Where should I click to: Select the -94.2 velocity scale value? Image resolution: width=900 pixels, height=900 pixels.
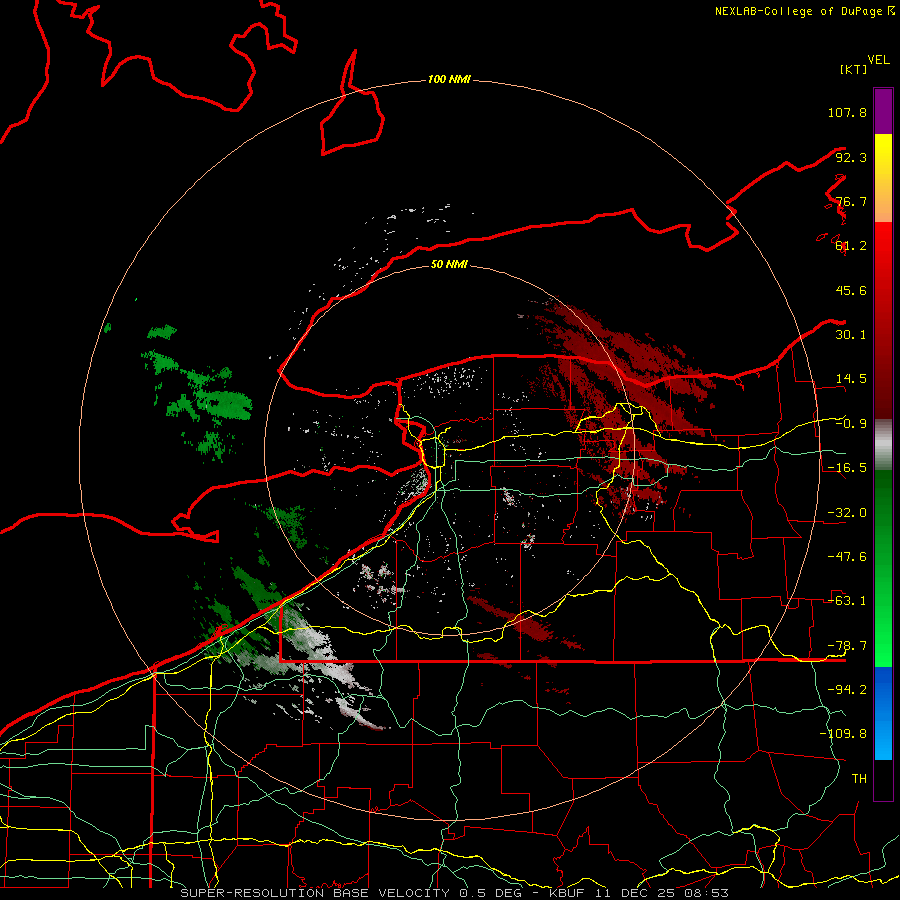pos(847,690)
